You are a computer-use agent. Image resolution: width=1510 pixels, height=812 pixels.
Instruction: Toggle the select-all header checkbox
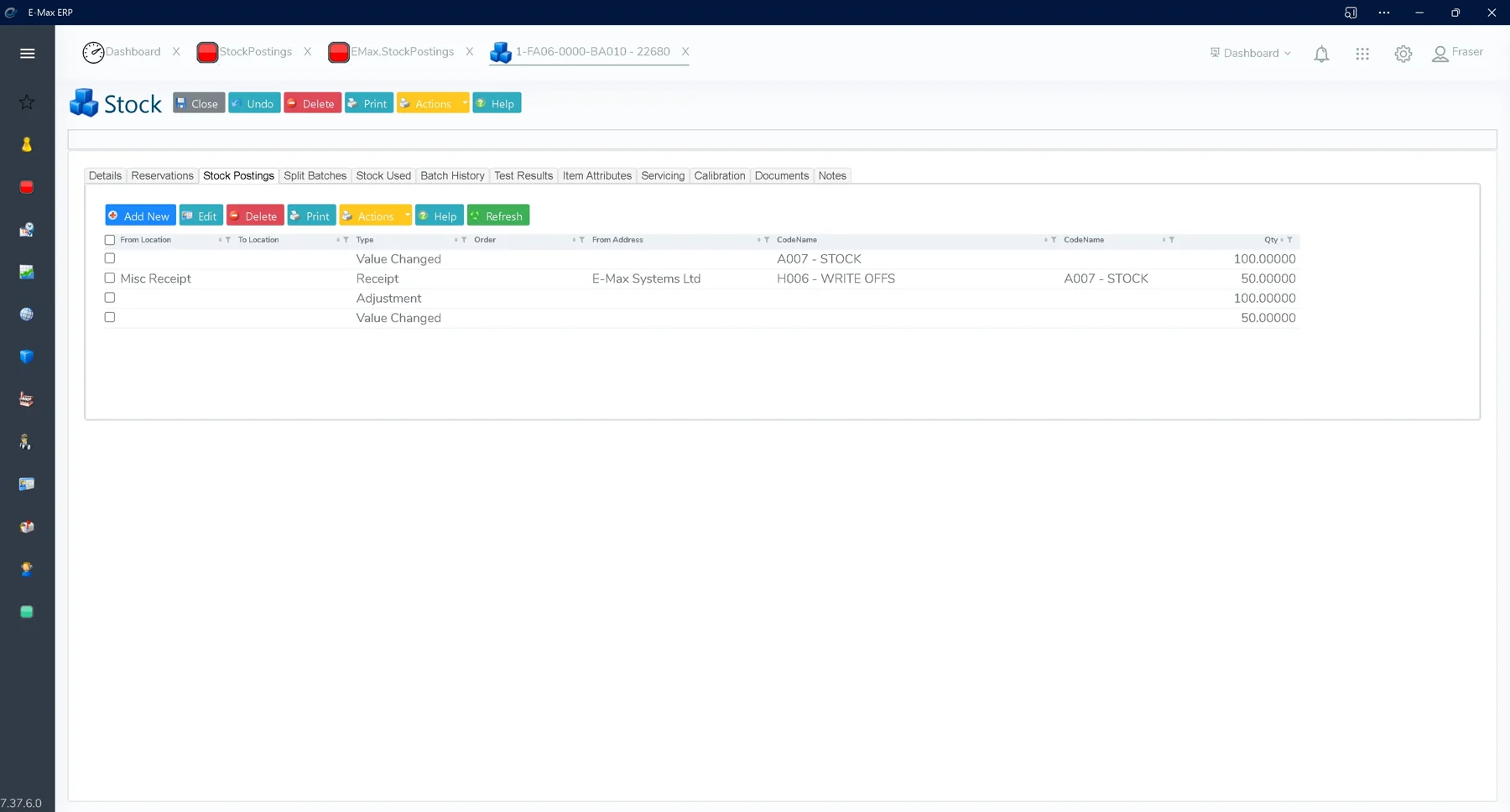(110, 240)
